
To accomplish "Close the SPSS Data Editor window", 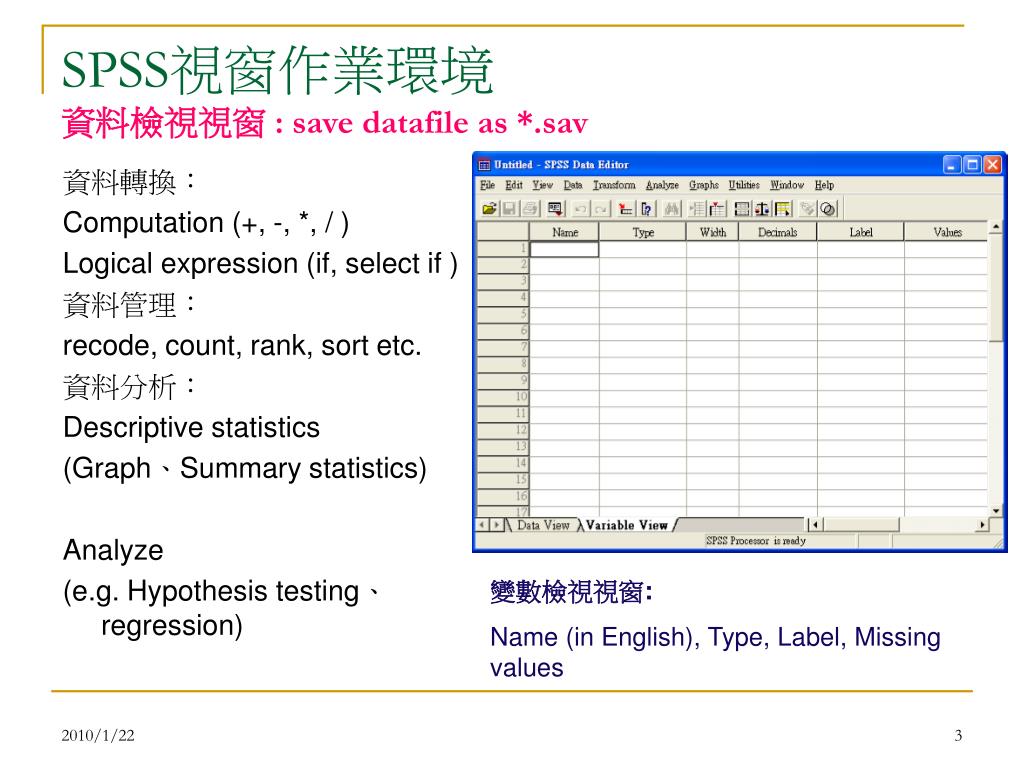I will 993,165.
